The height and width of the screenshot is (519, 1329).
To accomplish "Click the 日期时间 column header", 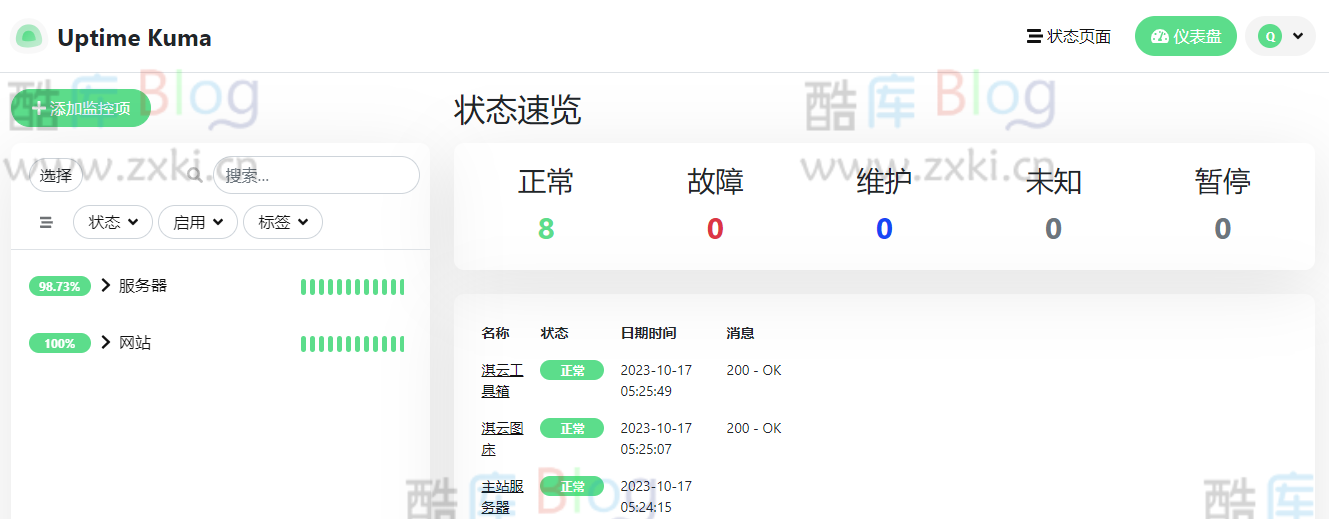I will click(x=648, y=333).
